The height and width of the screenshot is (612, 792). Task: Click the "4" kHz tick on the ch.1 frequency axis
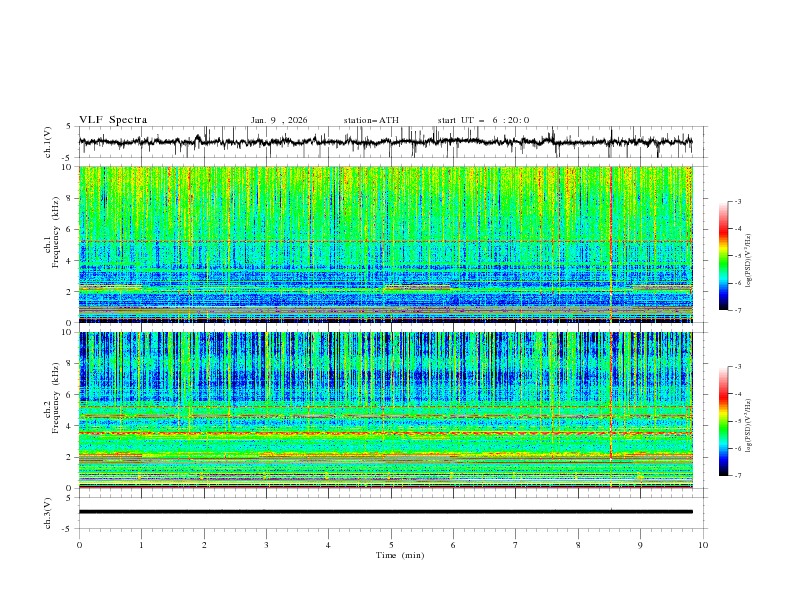coord(71,261)
